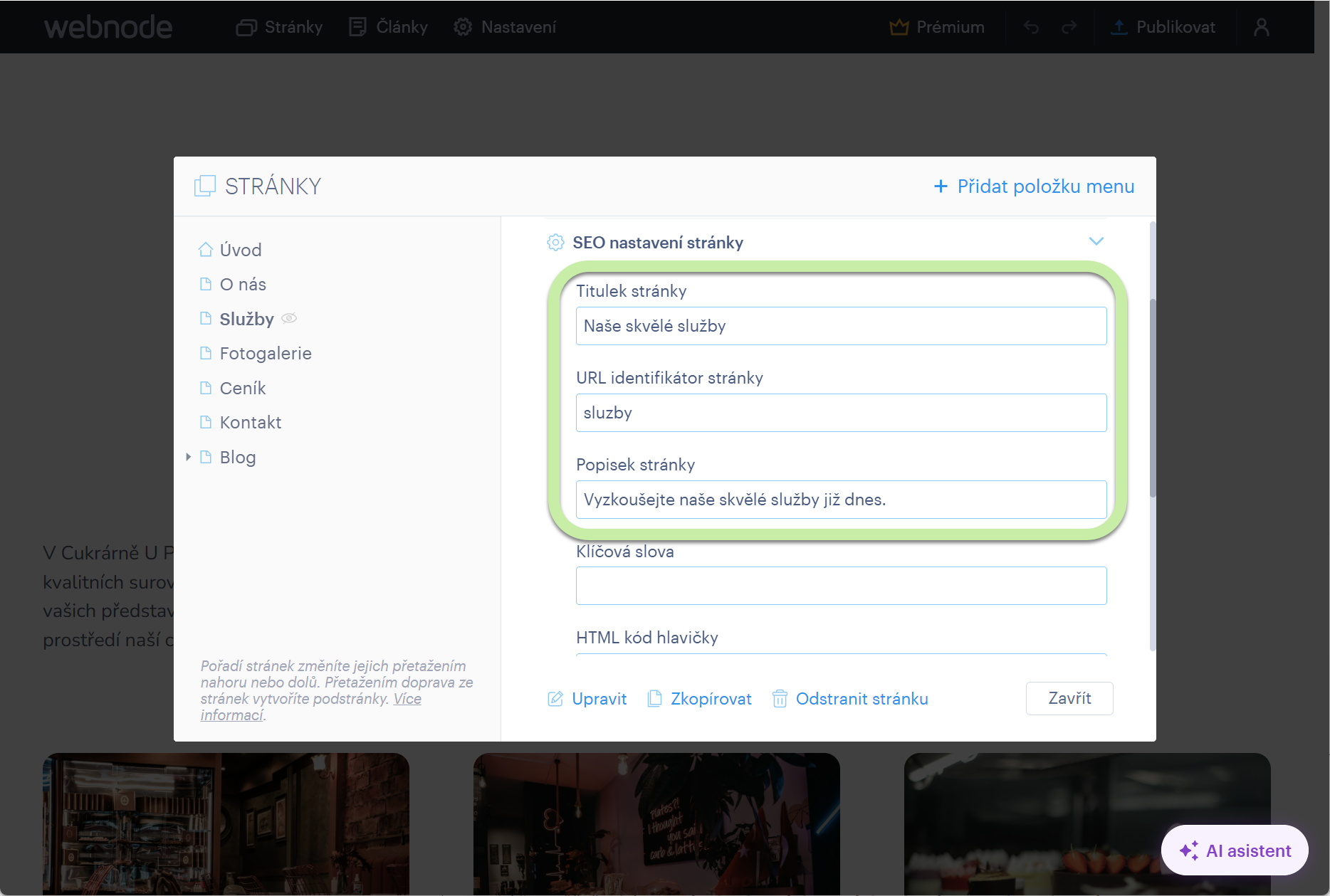Open the Články menu
1330x896 pixels.
click(389, 27)
